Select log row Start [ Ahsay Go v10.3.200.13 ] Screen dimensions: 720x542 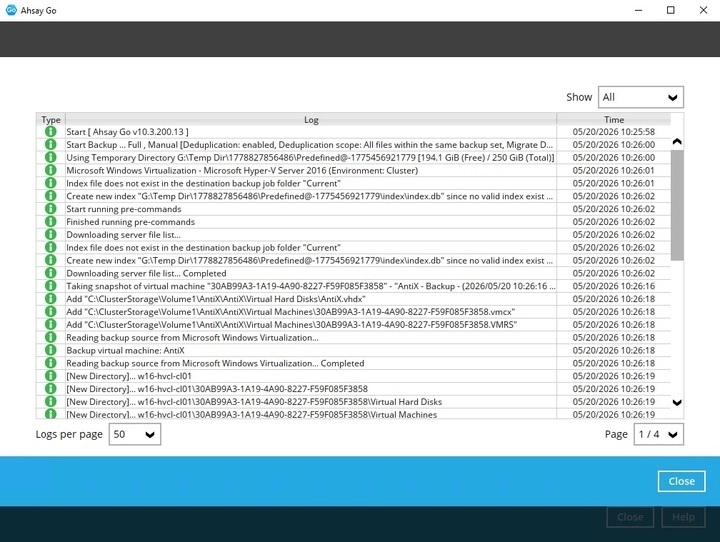353,132
